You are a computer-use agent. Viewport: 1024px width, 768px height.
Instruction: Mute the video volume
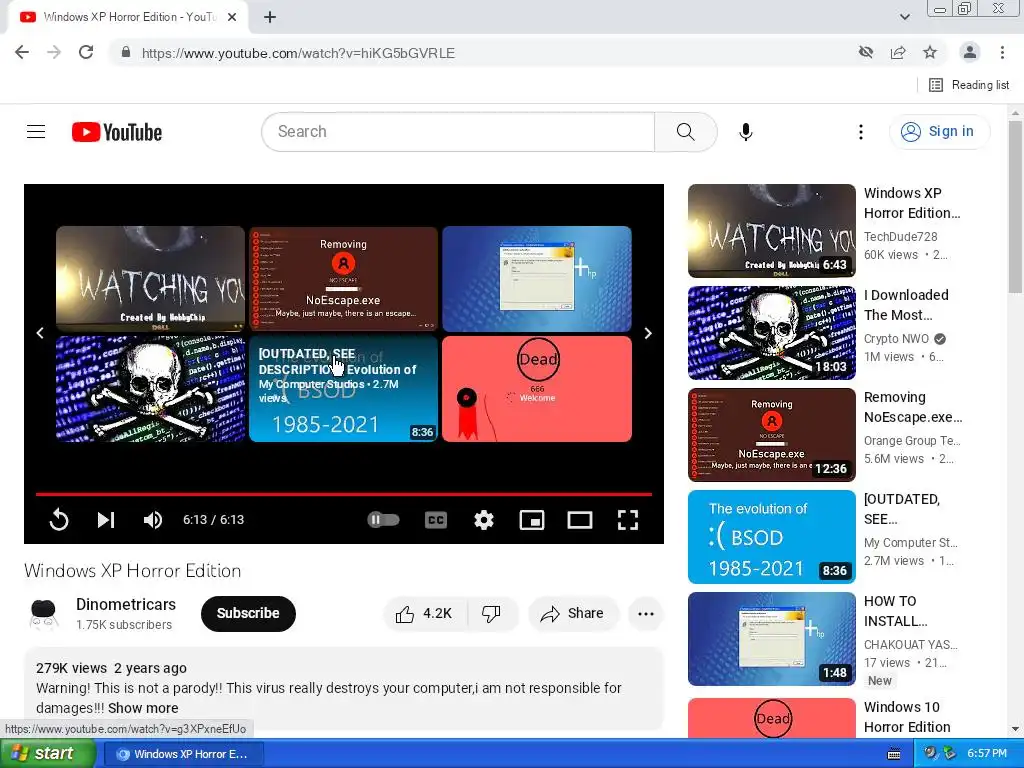click(x=153, y=520)
